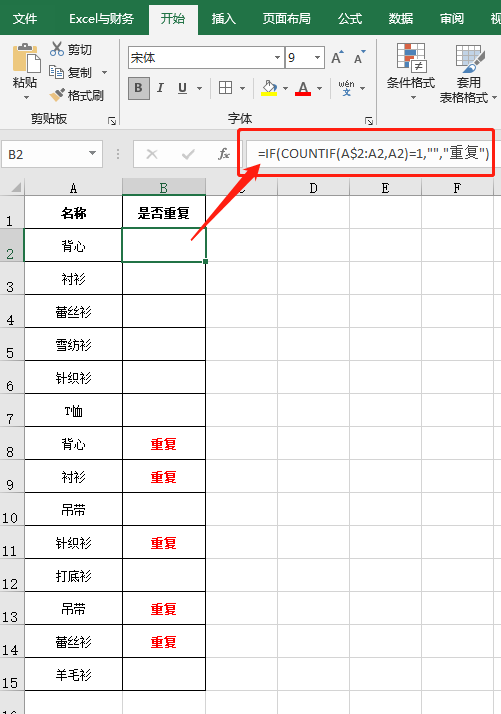Select the Format Painter (格式刷) tool

pos(77,95)
